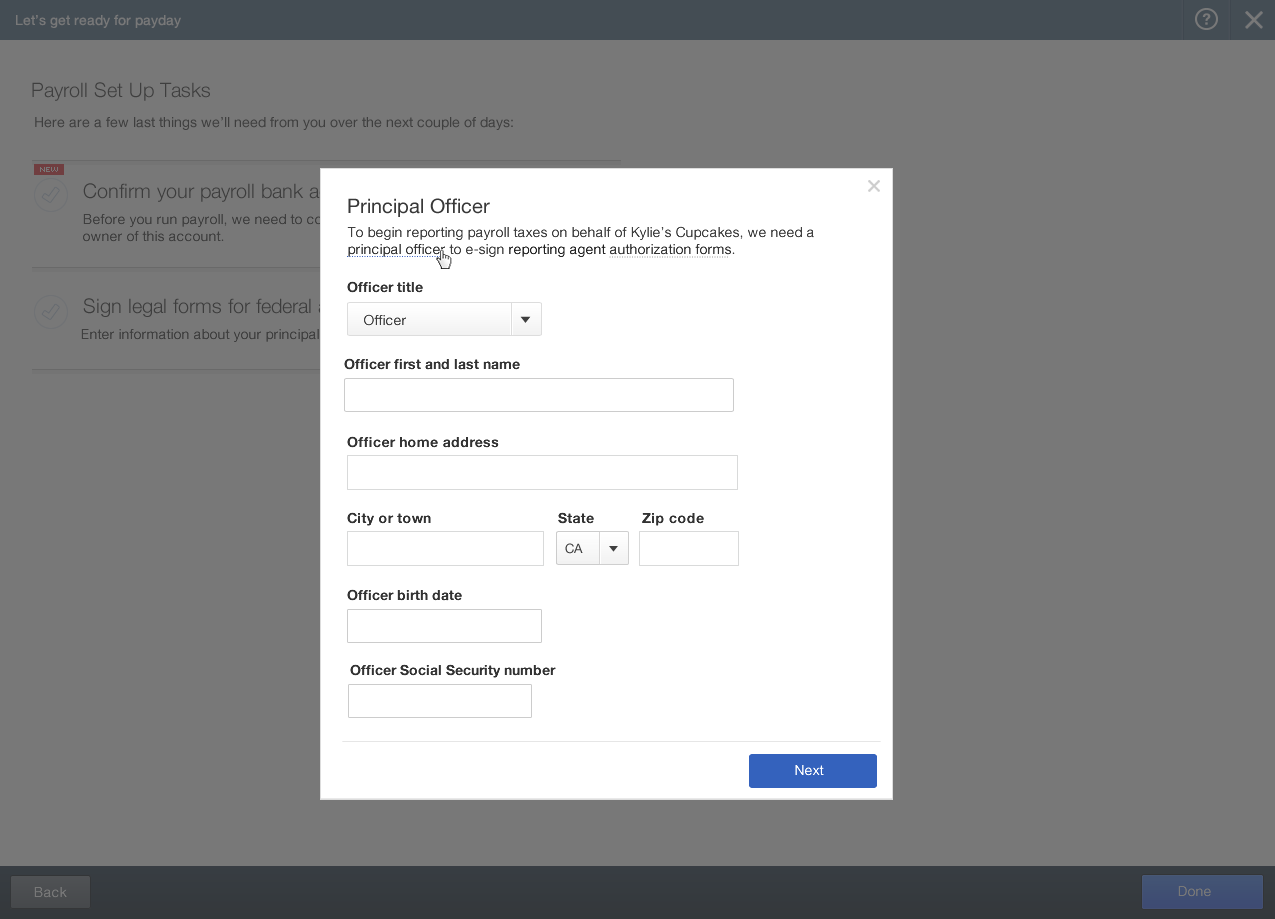
Task: Click the checkmark icon beside Confirm your payroll bank
Action: coord(50,194)
